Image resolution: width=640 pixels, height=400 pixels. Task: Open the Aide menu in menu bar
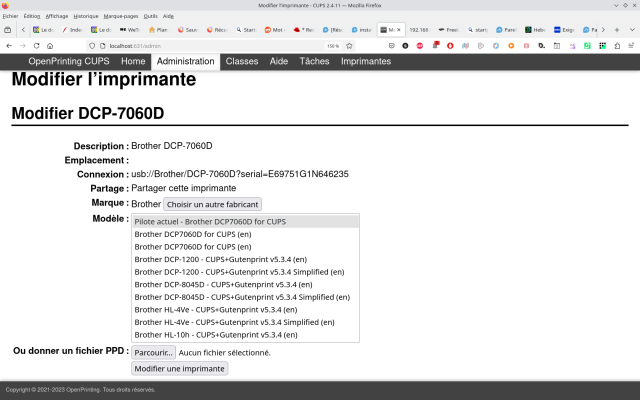168,16
